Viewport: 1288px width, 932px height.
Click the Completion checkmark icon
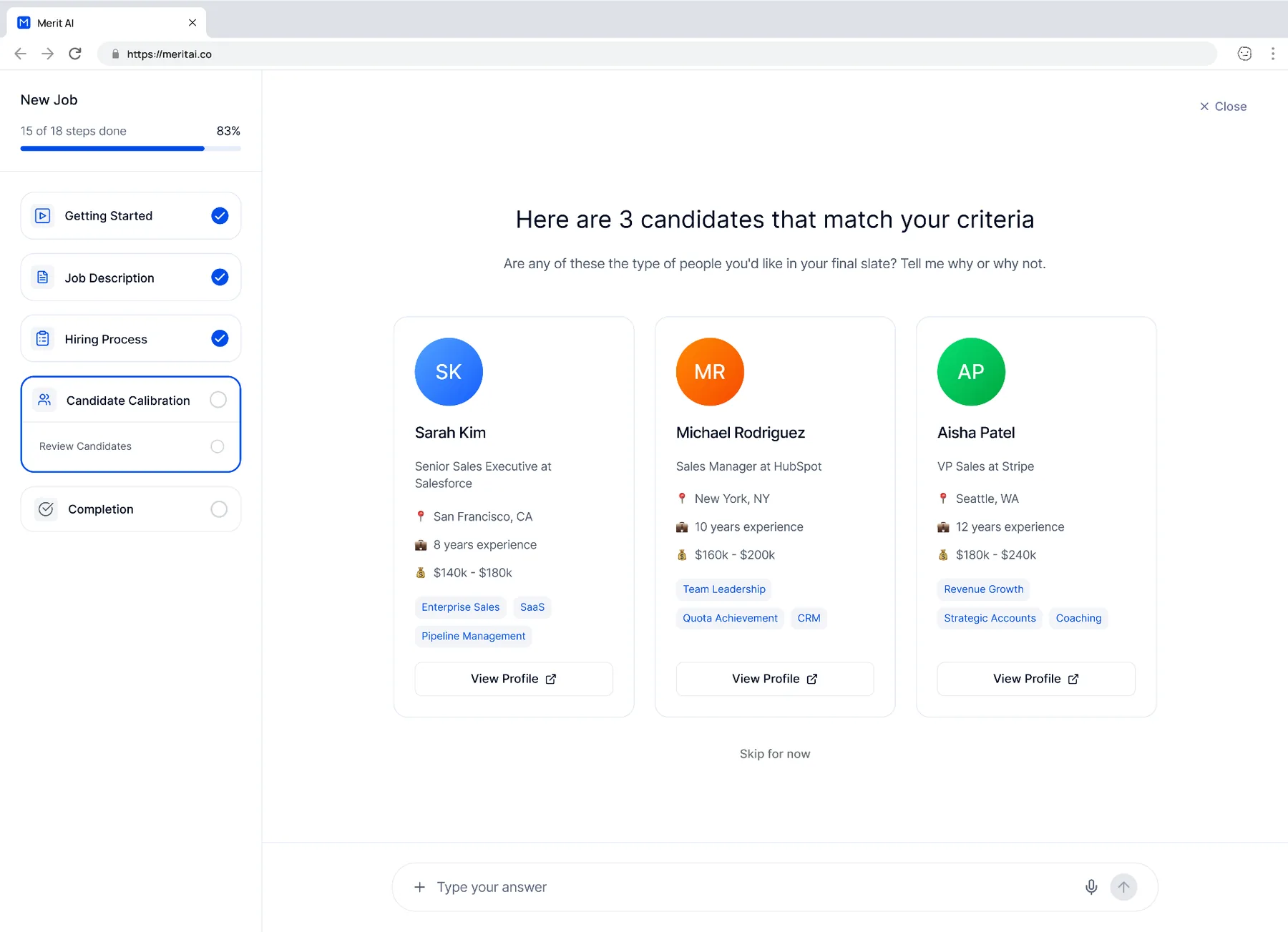[x=46, y=509]
